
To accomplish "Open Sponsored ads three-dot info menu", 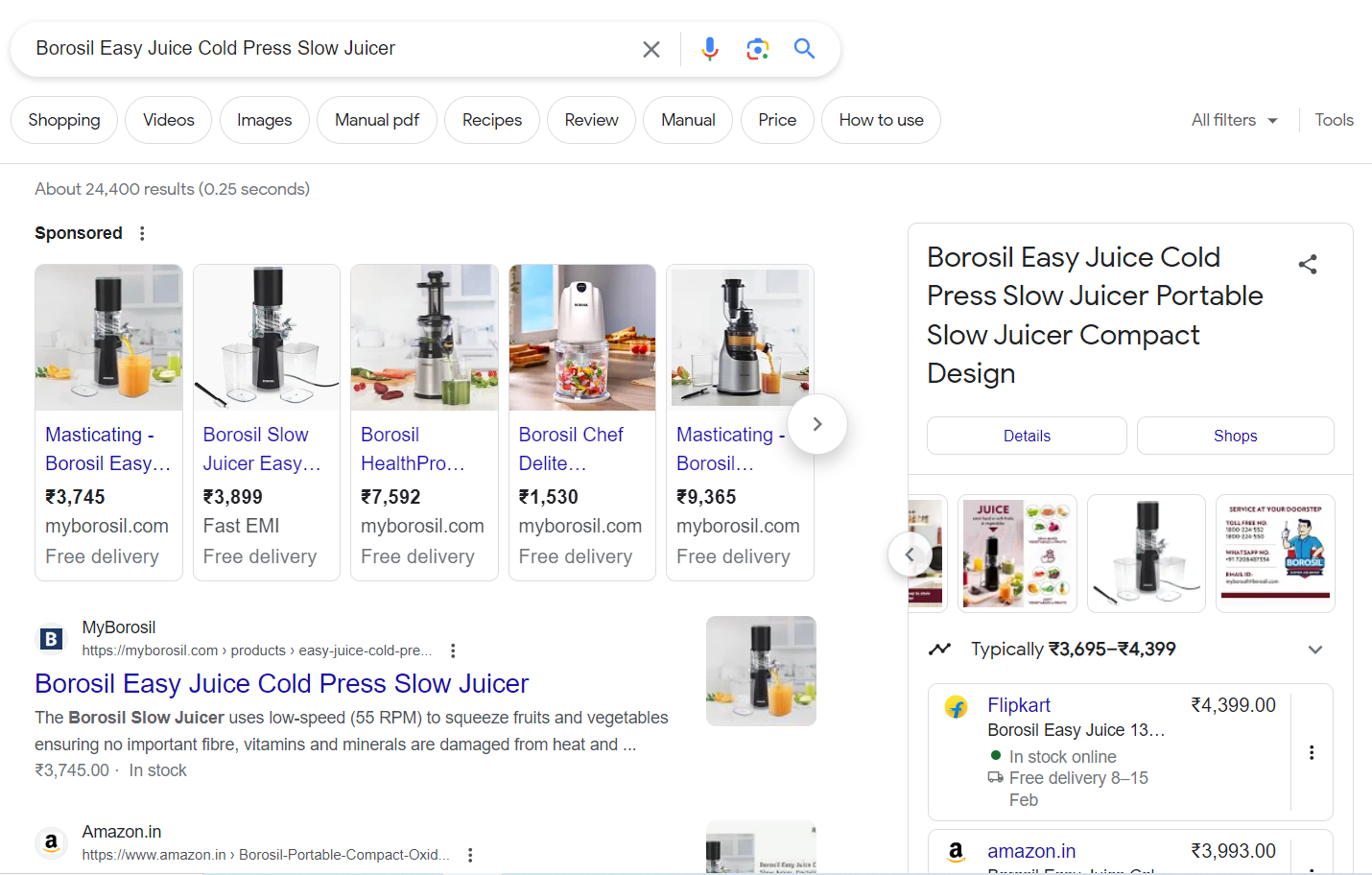I will (x=142, y=233).
